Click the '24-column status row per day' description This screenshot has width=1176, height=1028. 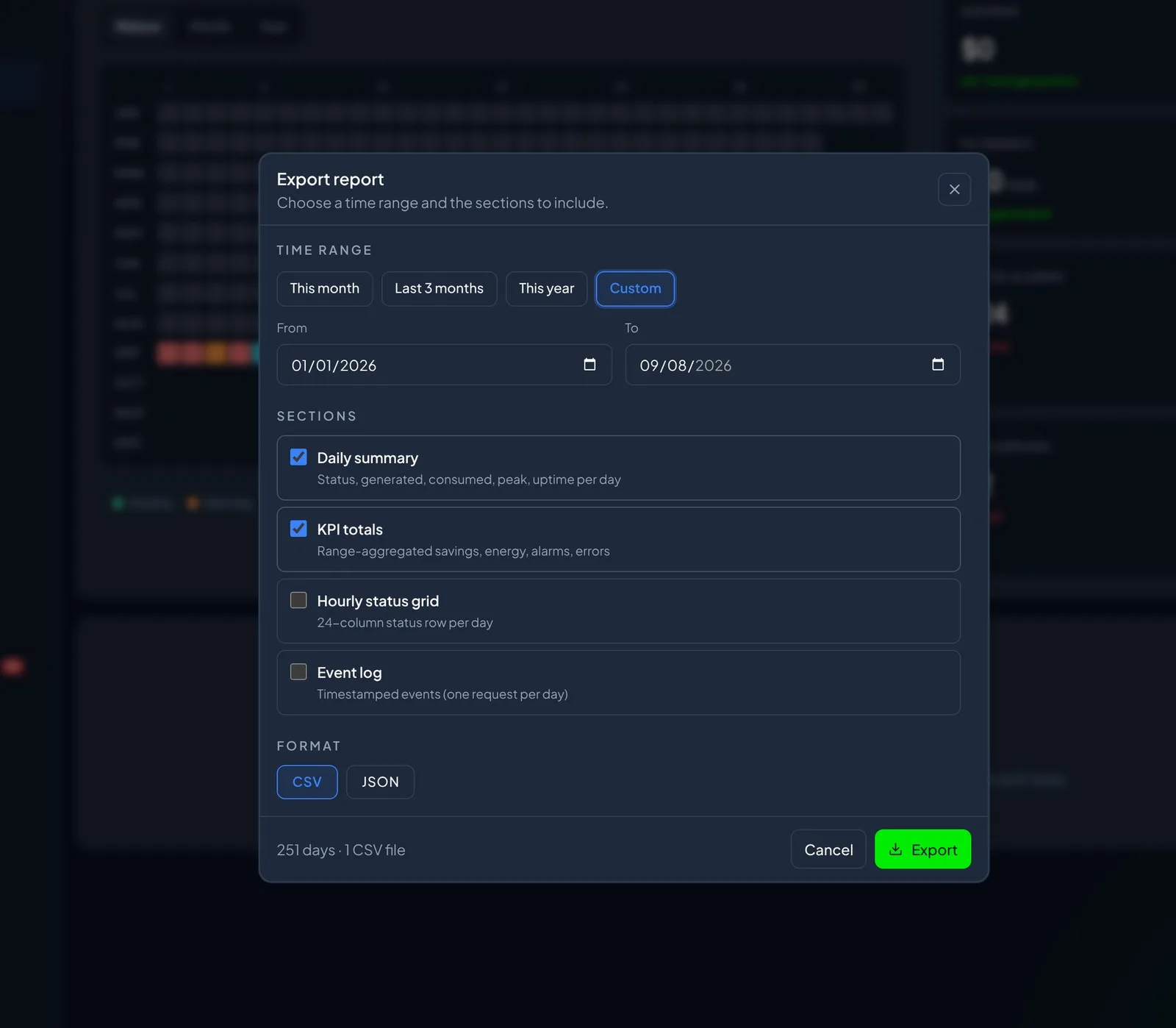pyautogui.click(x=405, y=623)
